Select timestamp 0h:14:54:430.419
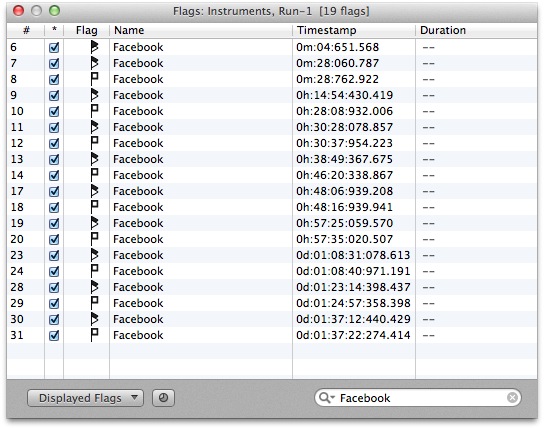Screen dimensions: 544x429 tap(345, 95)
